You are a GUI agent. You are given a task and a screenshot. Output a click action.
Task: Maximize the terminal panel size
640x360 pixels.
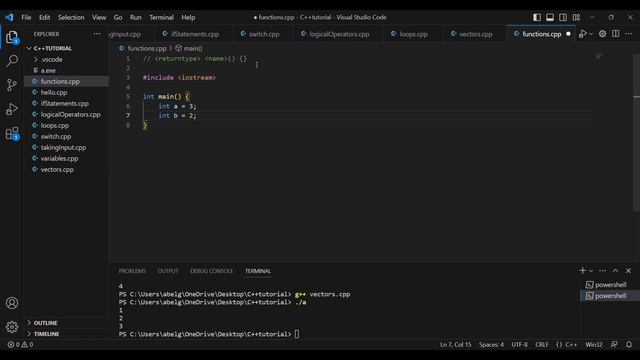[616, 270]
